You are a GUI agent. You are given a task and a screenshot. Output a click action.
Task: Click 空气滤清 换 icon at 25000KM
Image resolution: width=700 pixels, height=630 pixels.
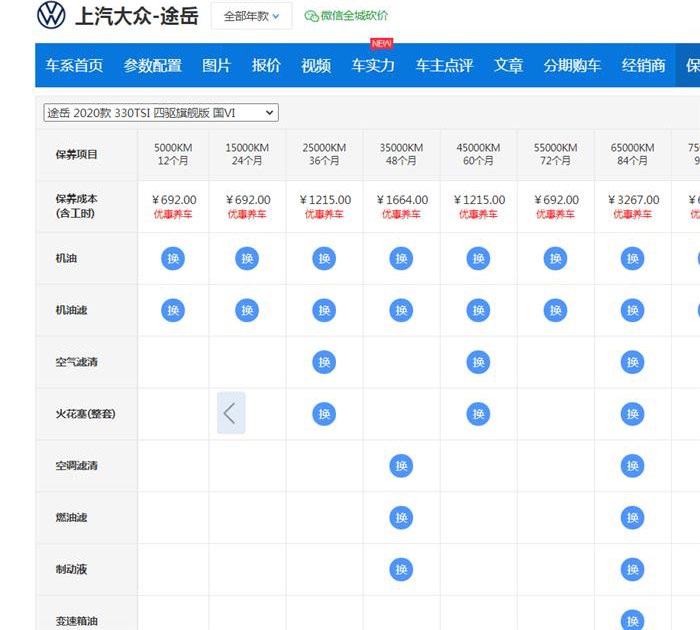click(x=324, y=362)
